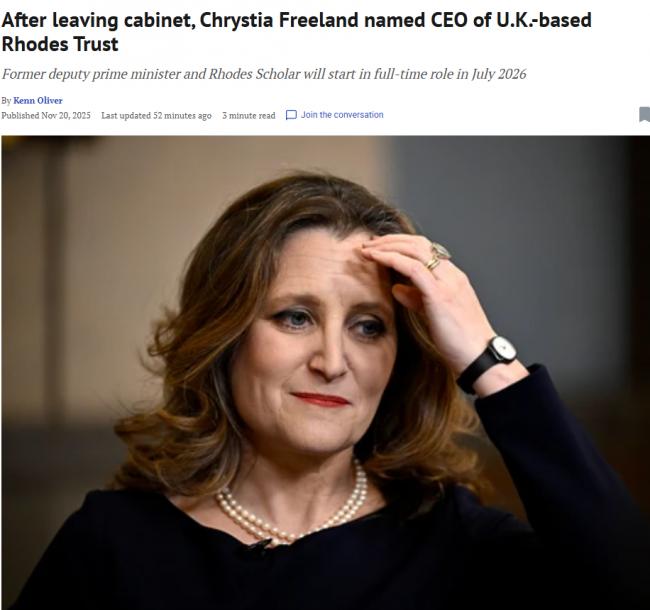The image size is (650, 610).
Task: Click the Published Nov 20, 2025 date
Action: pyautogui.click(x=46, y=115)
